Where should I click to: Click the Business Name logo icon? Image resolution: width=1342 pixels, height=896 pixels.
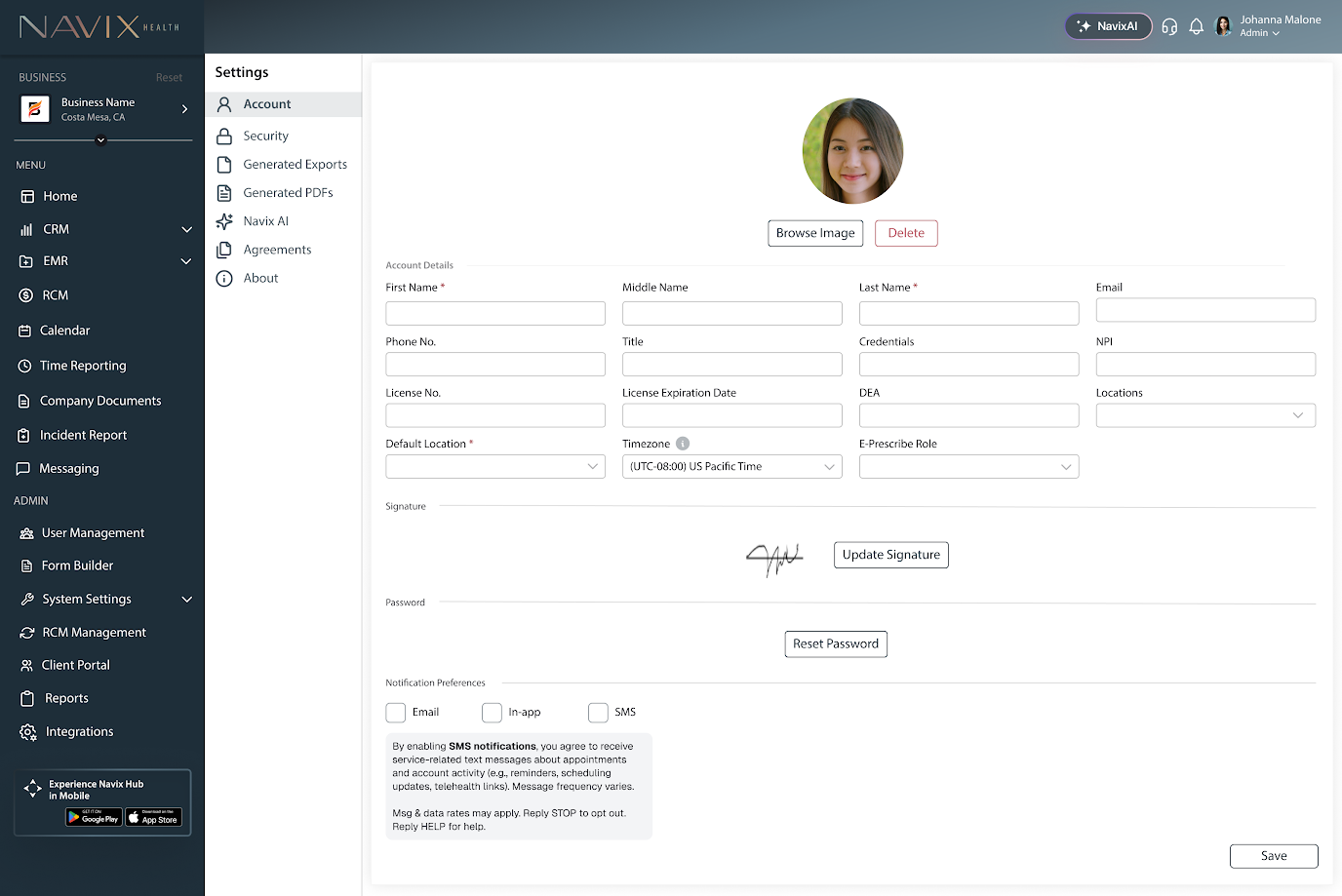[x=35, y=109]
